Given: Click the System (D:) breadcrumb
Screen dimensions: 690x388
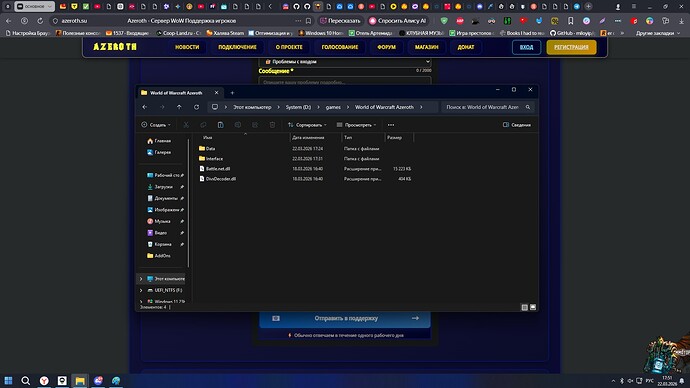Looking at the screenshot, I should pyautogui.click(x=298, y=107).
